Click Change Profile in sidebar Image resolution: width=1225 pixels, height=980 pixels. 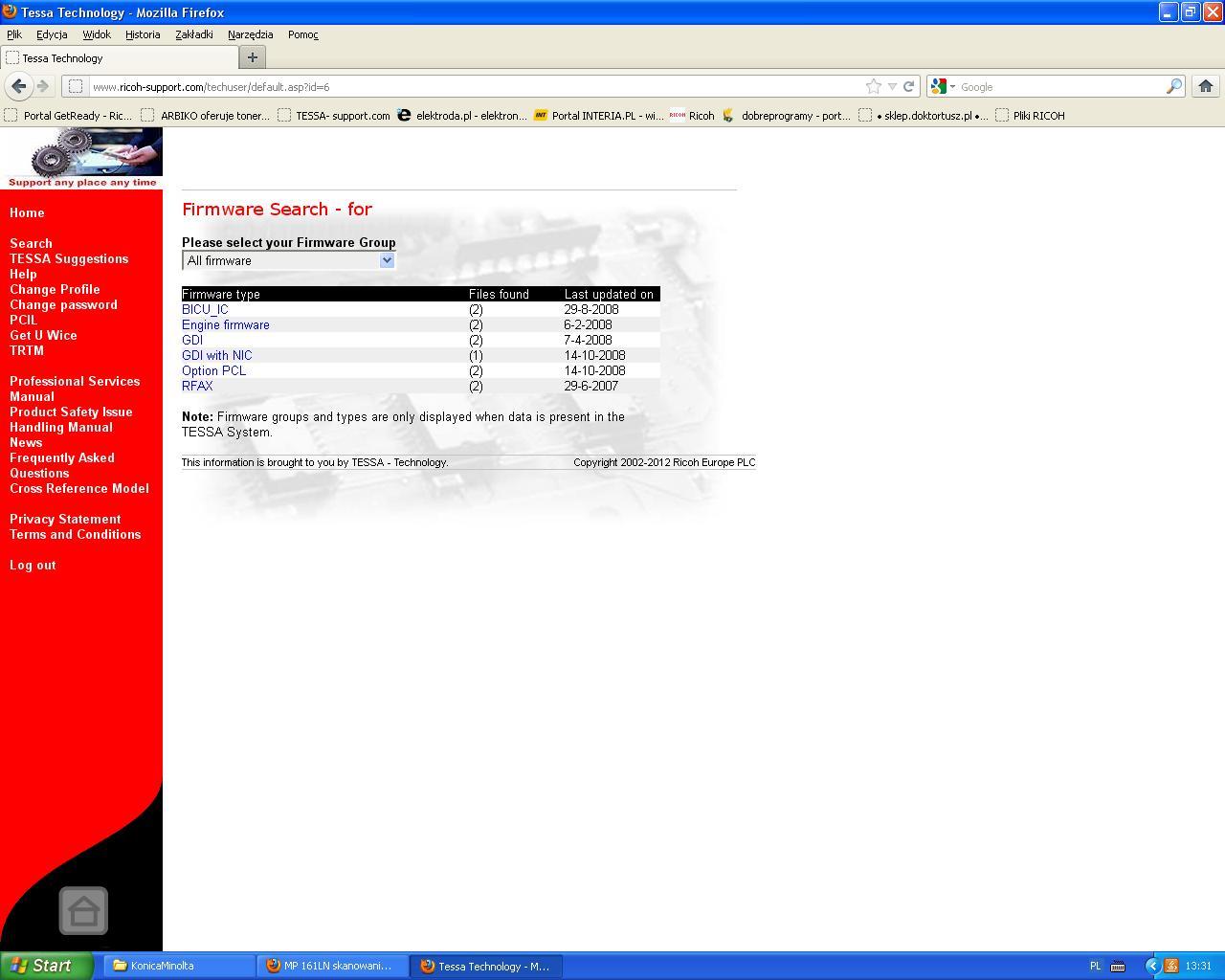[x=55, y=289]
